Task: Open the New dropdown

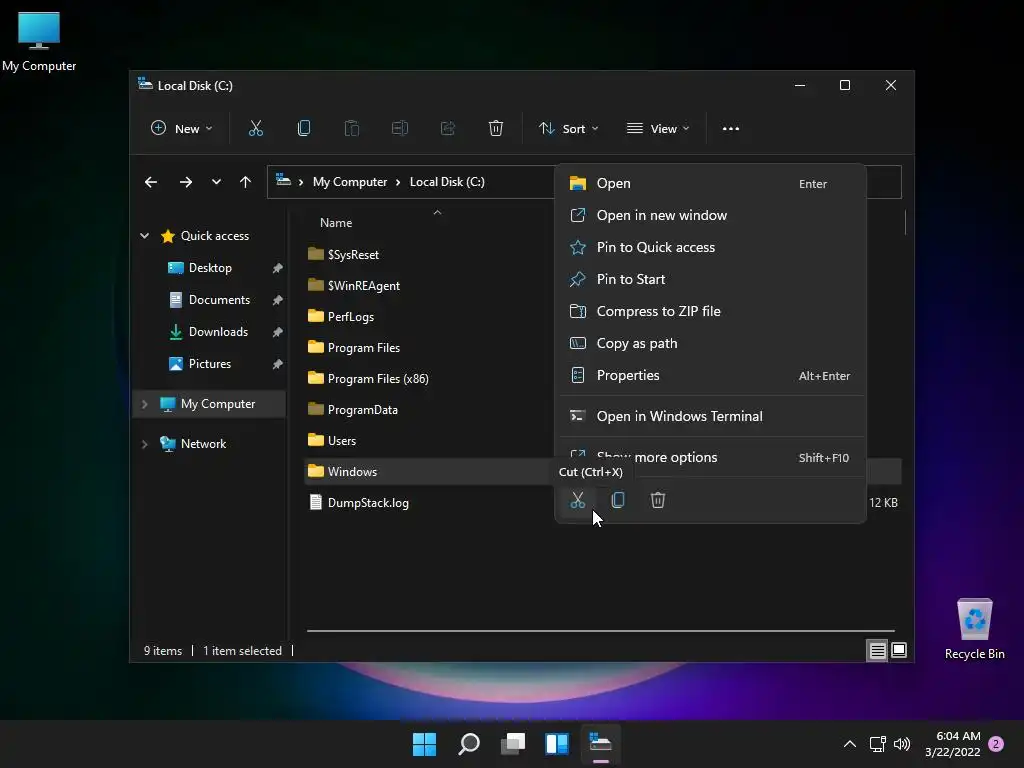Action: tap(182, 129)
